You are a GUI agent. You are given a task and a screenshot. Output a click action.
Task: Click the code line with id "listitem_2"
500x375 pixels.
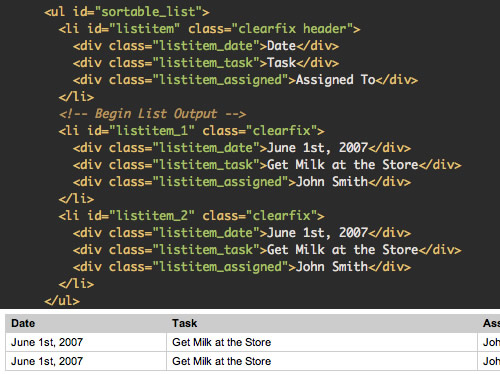coord(191,216)
